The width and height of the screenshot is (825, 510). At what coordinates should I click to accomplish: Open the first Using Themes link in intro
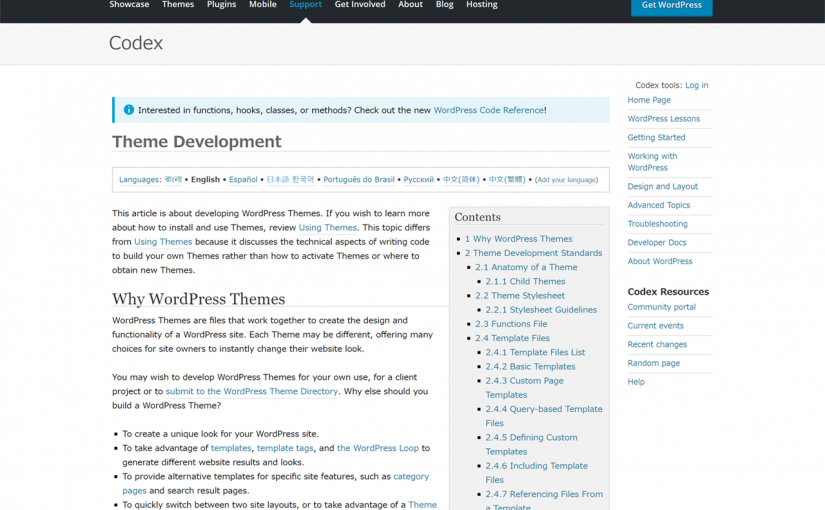tap(328, 227)
